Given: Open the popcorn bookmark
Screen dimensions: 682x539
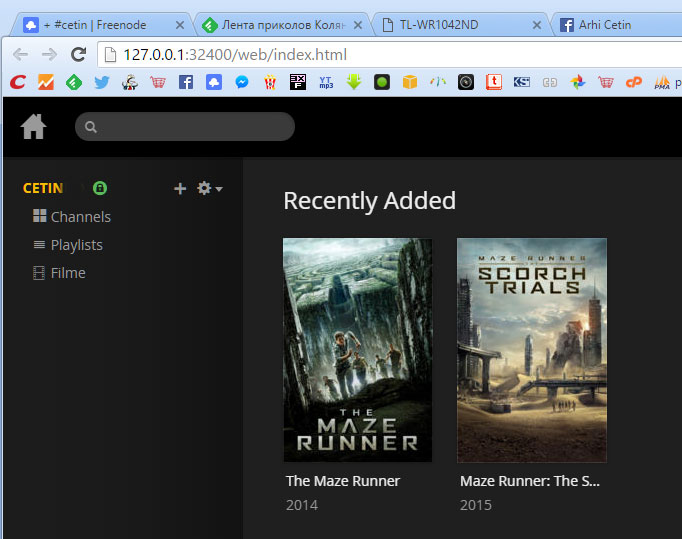Looking at the screenshot, I should [x=270, y=82].
